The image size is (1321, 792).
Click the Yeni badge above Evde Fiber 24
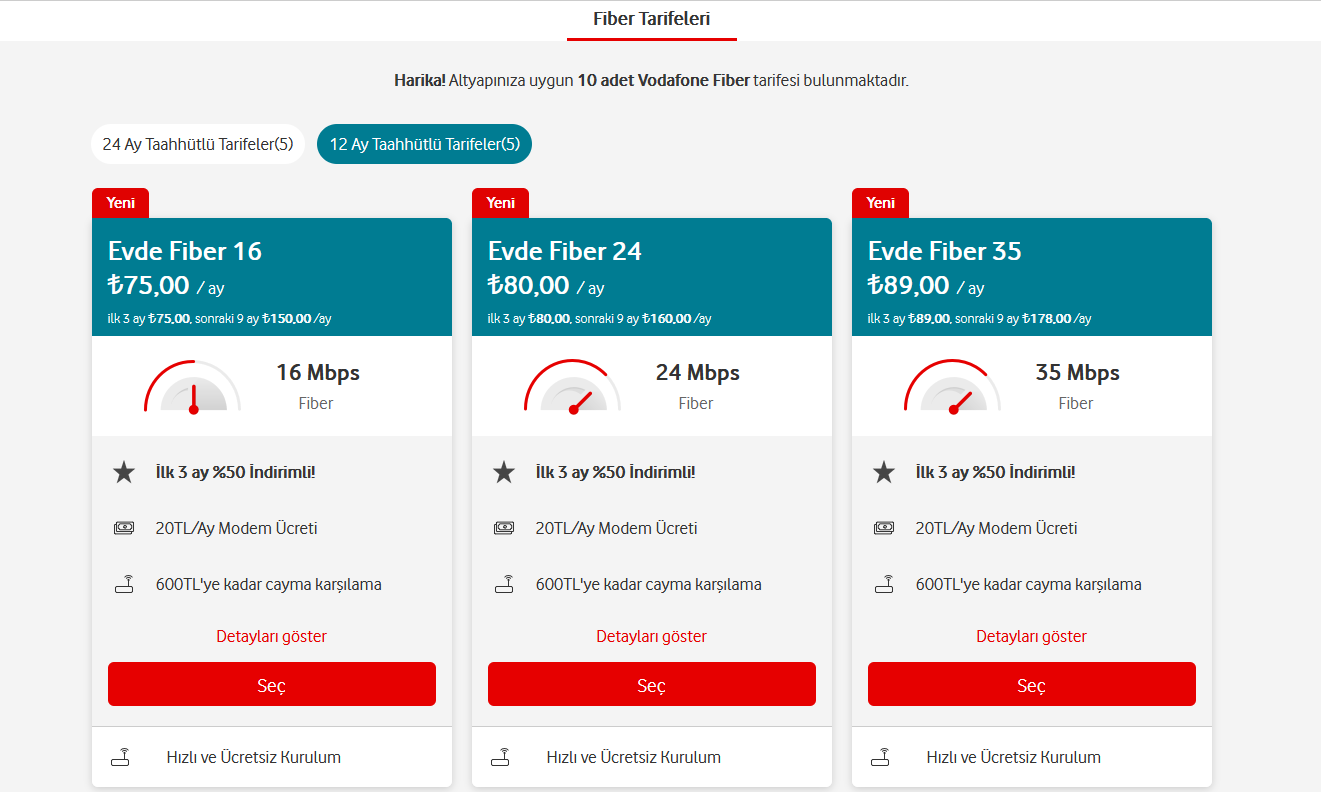[500, 203]
